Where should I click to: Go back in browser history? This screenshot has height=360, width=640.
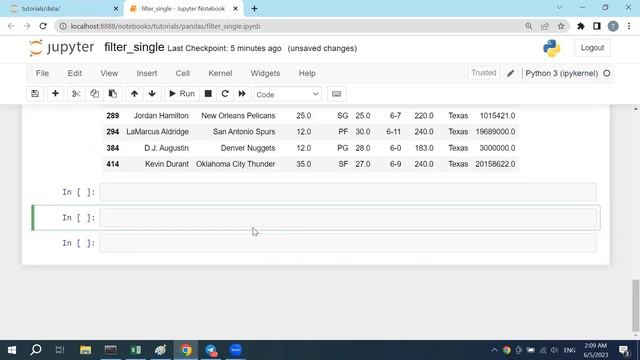11,26
